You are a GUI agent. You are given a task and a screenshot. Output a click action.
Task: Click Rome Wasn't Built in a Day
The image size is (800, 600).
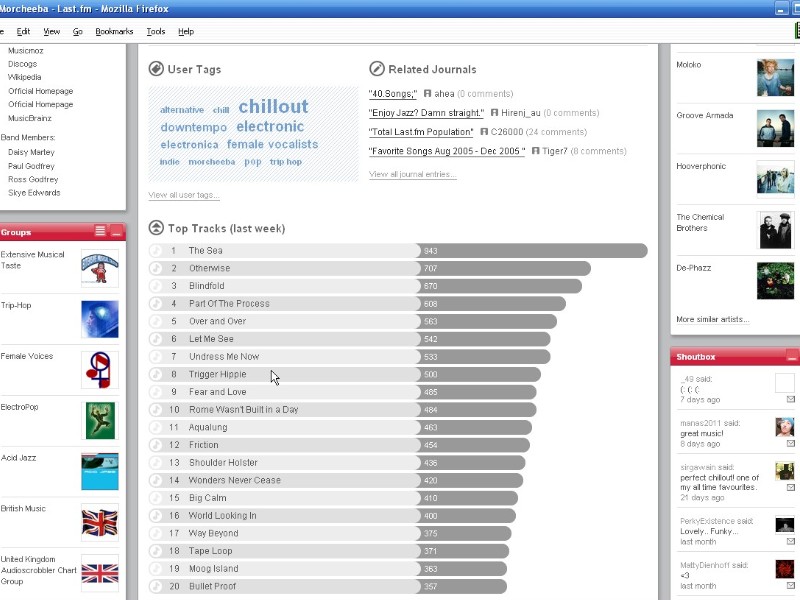243,410
